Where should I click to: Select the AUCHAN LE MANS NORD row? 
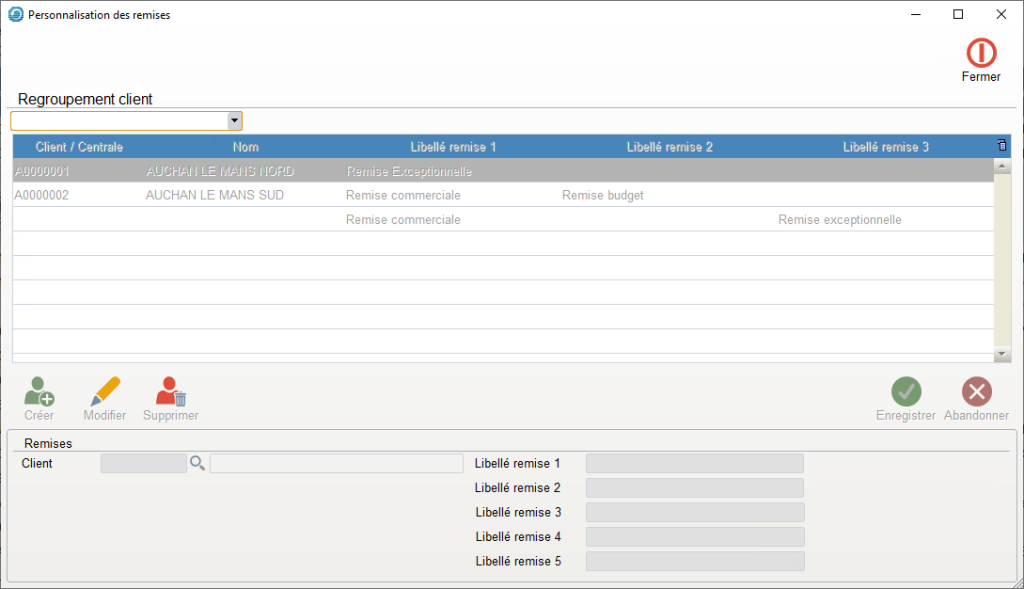(220, 171)
